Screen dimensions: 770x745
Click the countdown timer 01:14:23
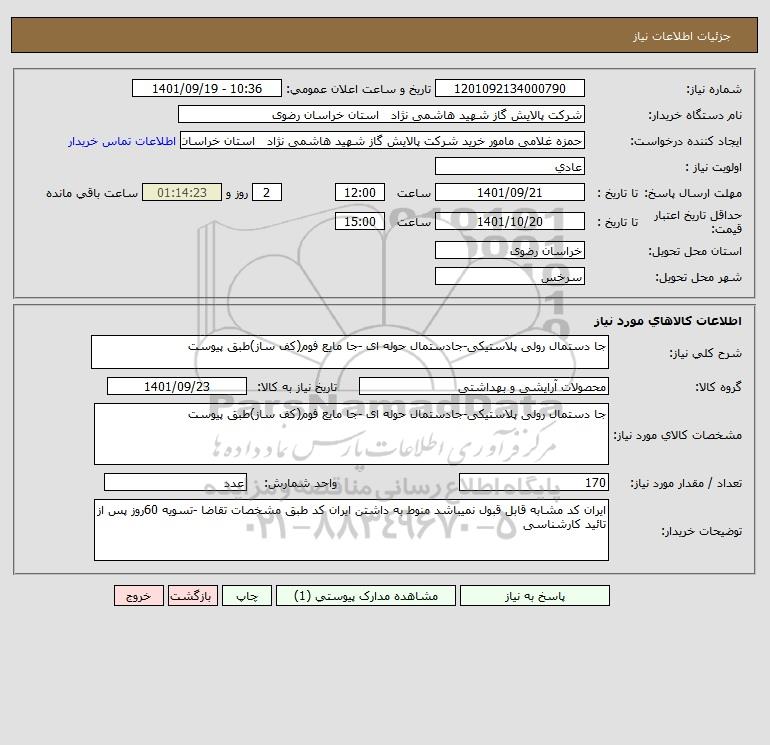pyautogui.click(x=182, y=193)
